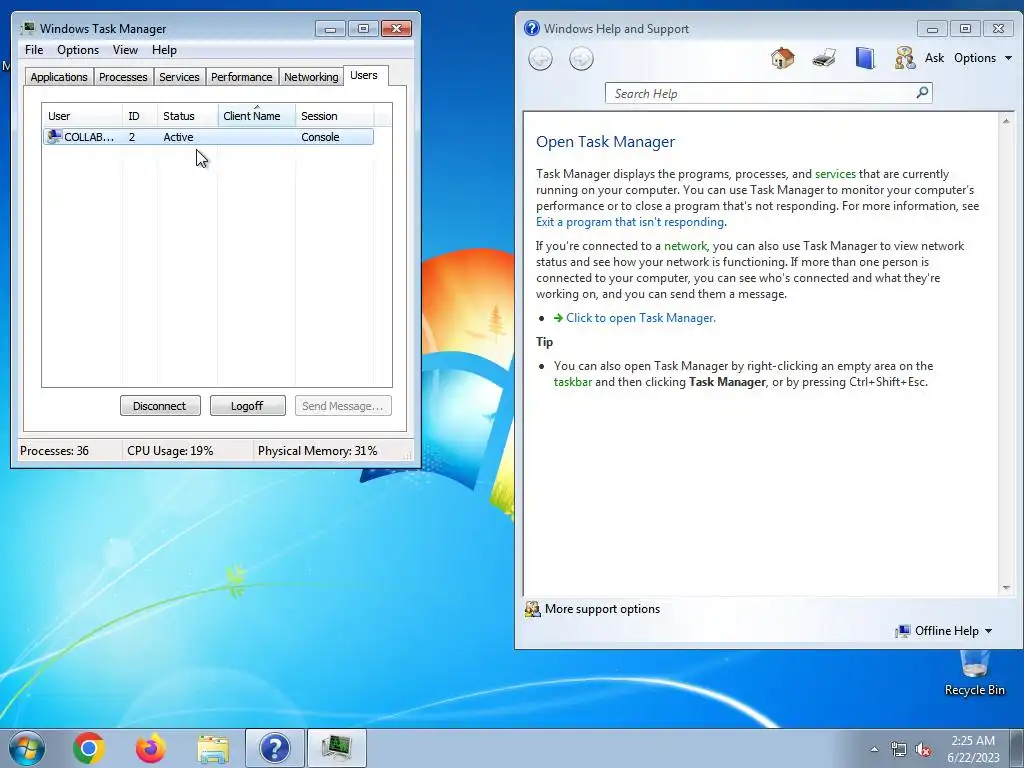The height and width of the screenshot is (768, 1024).
Task: Go back in Help and Support
Action: point(540,59)
